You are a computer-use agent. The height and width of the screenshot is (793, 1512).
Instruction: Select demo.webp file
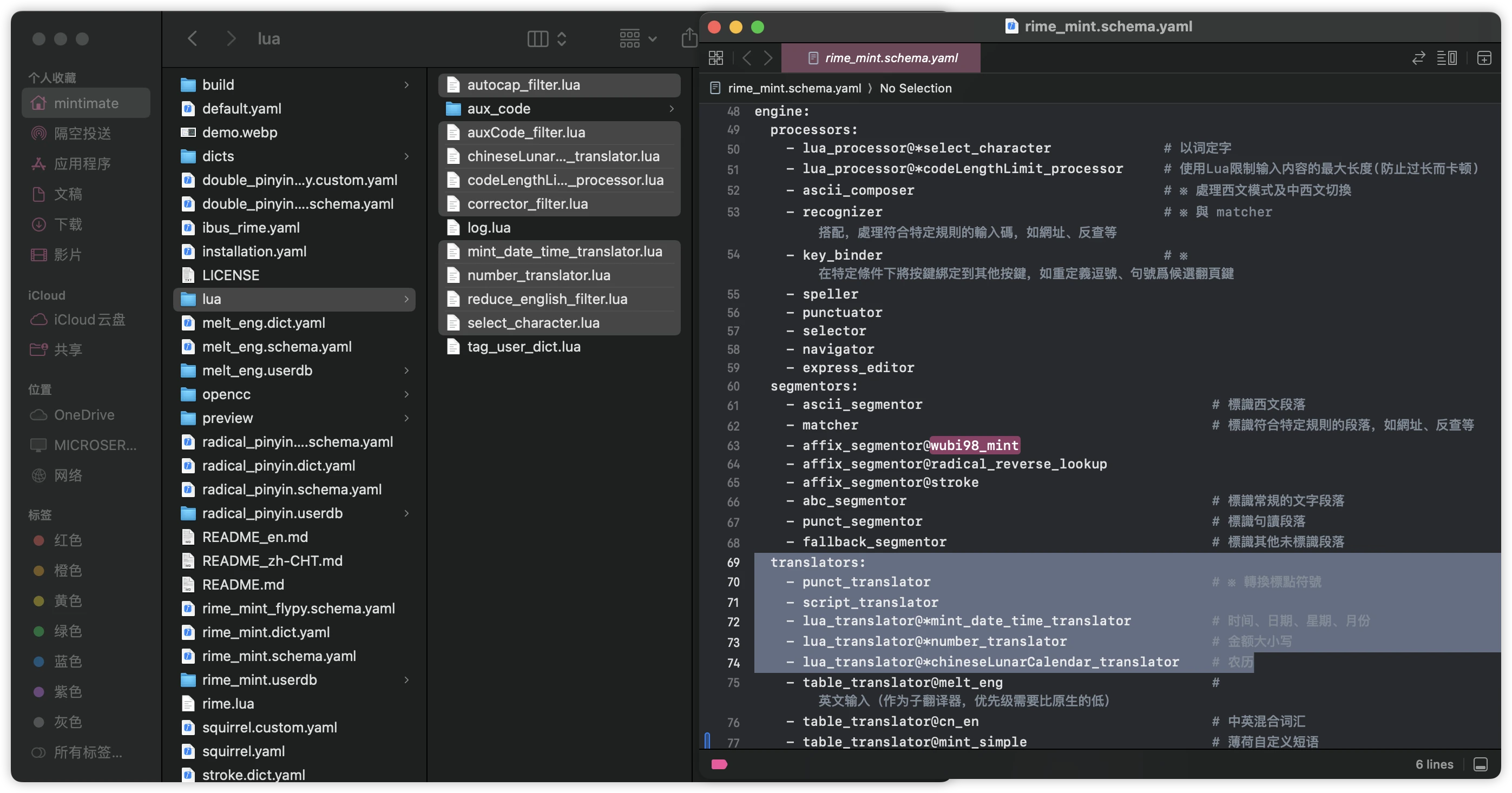click(x=294, y=133)
